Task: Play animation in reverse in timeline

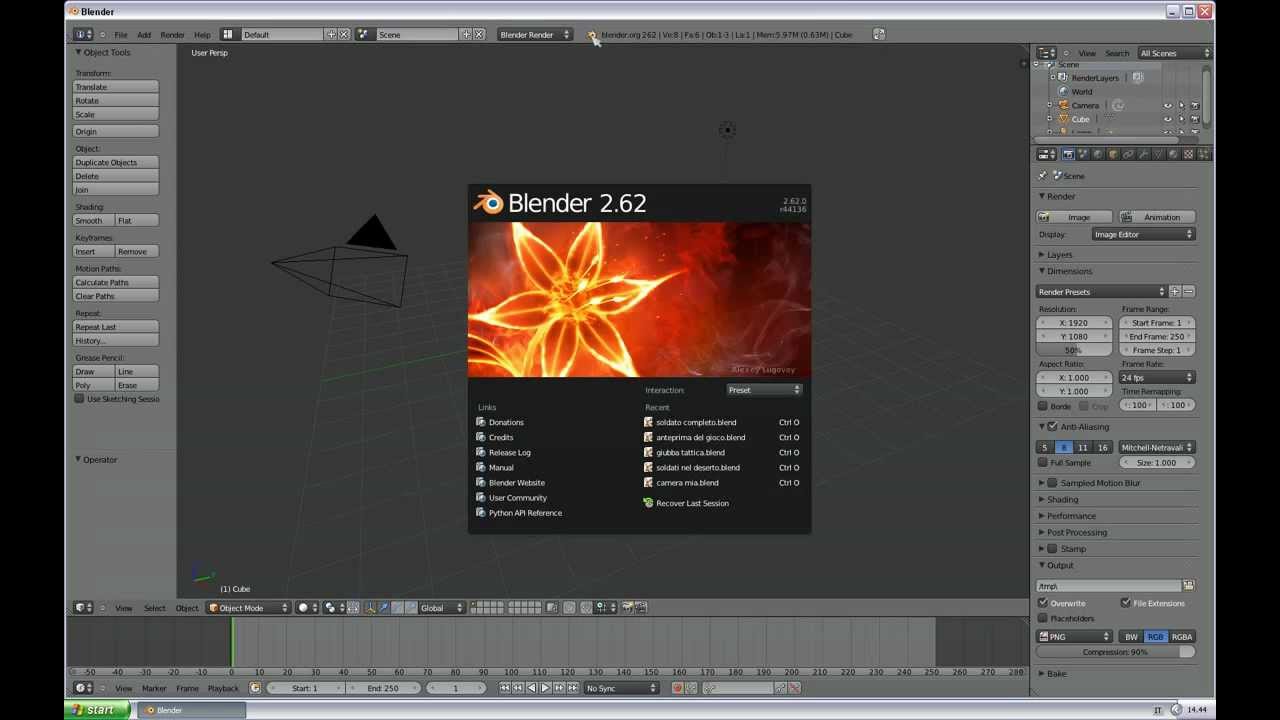Action: (x=531, y=688)
